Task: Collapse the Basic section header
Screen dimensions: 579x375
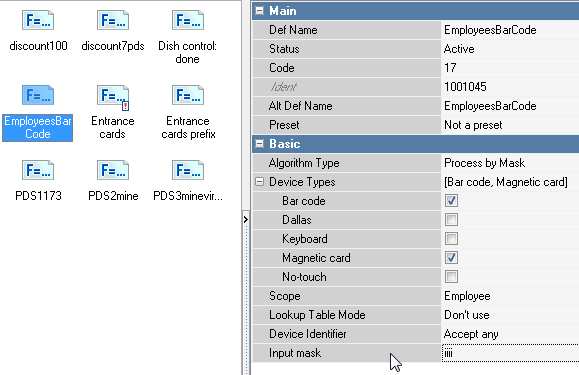Action: pyautogui.click(x=260, y=144)
